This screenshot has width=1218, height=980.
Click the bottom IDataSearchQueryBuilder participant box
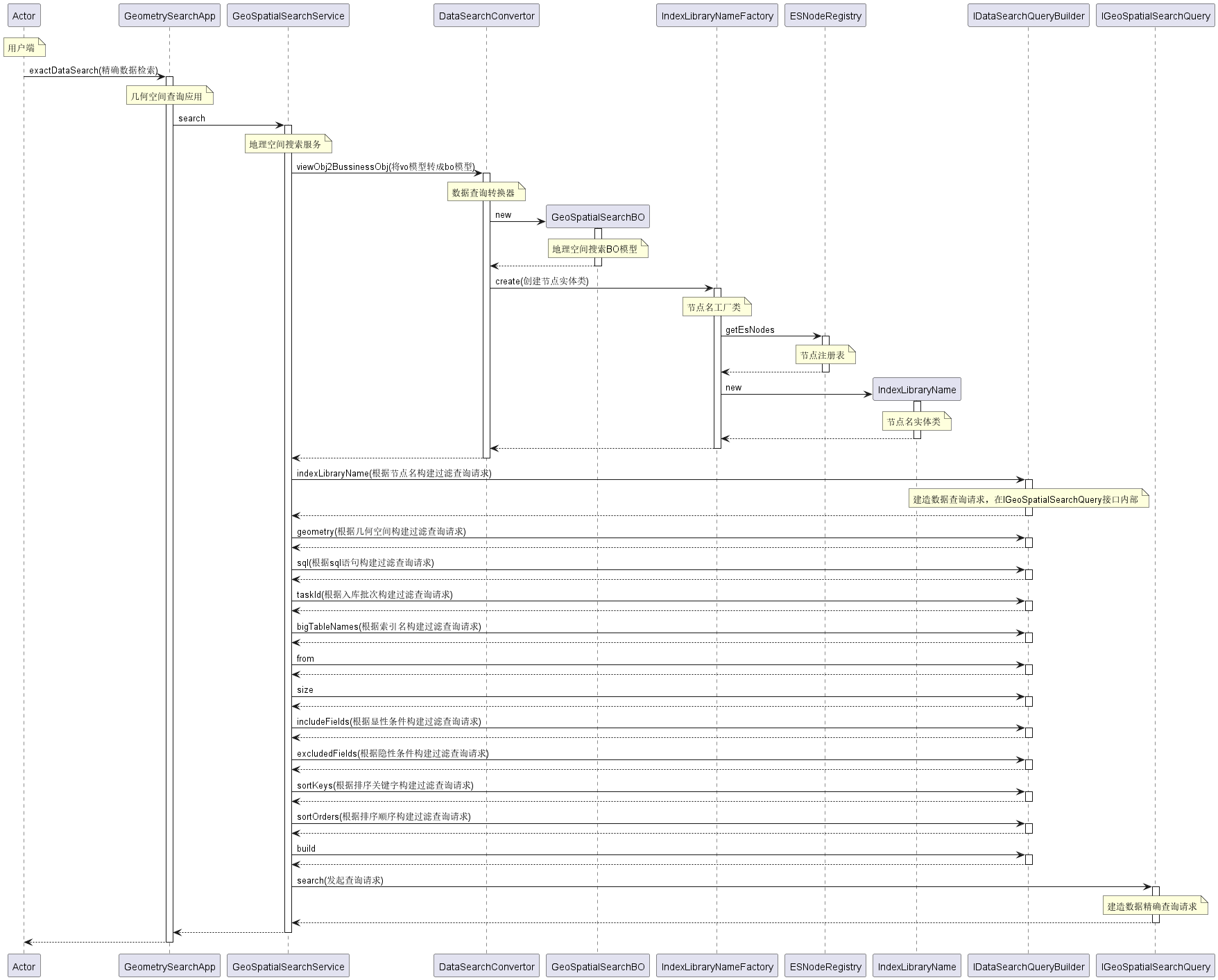click(x=1028, y=966)
